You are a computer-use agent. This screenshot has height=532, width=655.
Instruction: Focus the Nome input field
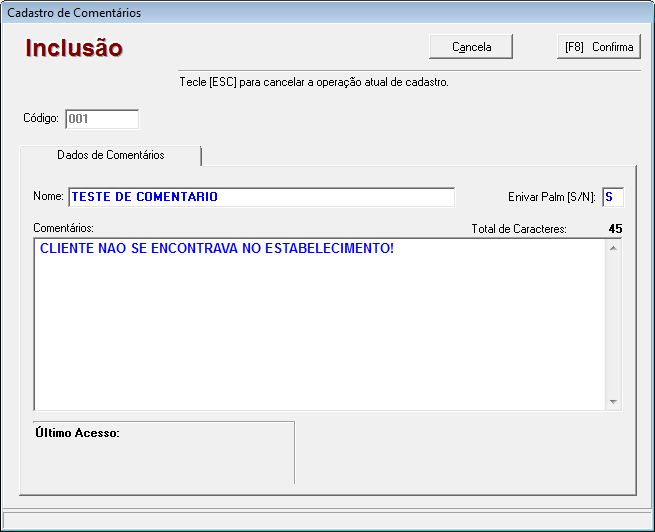[x=260, y=197]
